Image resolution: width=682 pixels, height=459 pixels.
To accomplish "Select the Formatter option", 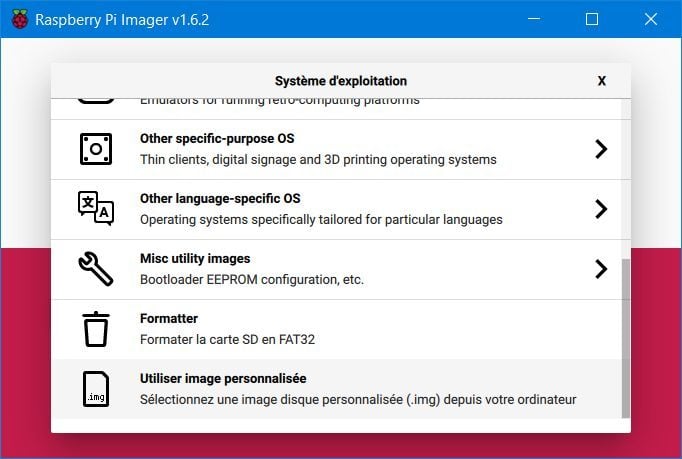I will tap(336, 329).
